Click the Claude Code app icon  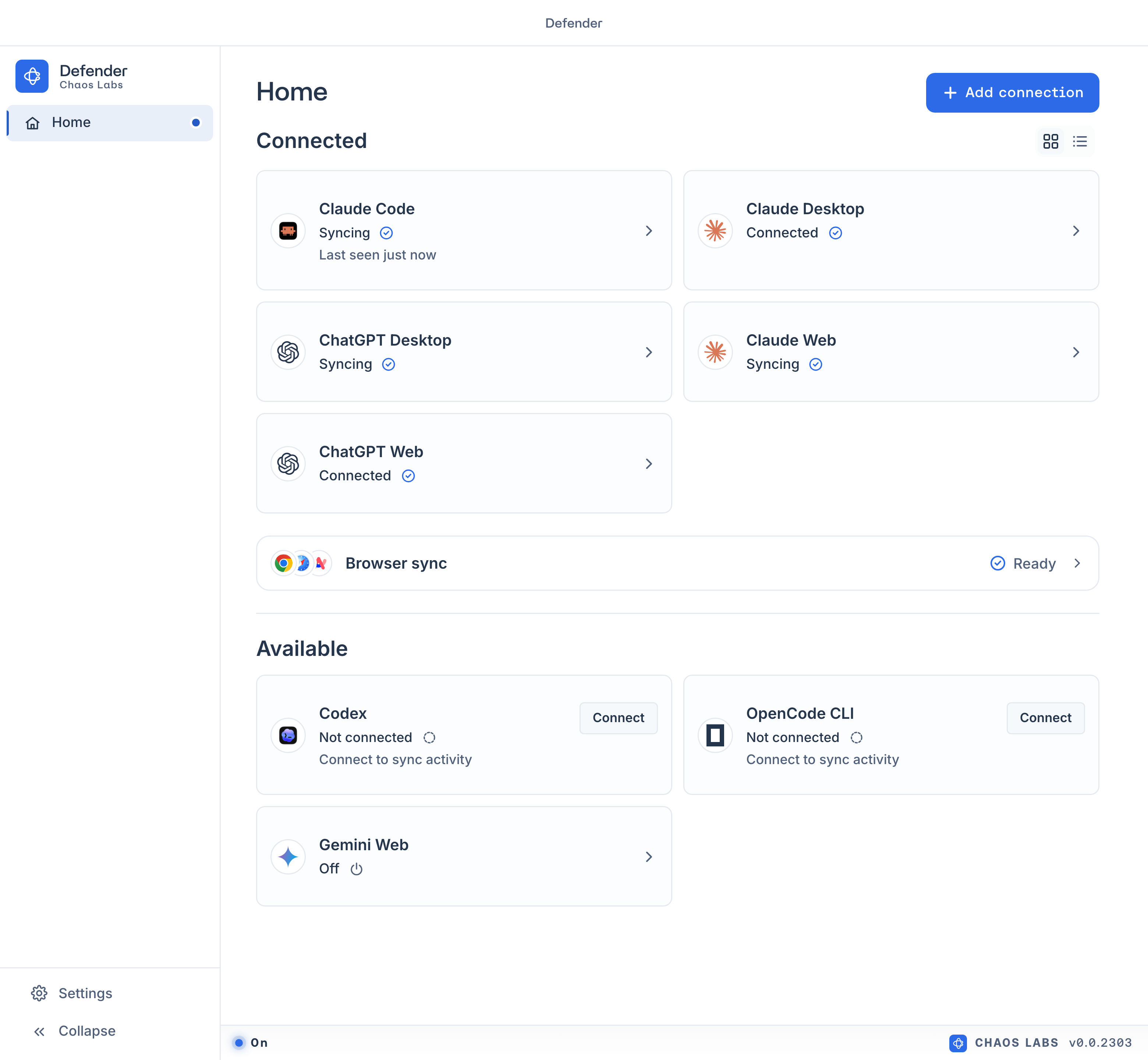tap(288, 230)
